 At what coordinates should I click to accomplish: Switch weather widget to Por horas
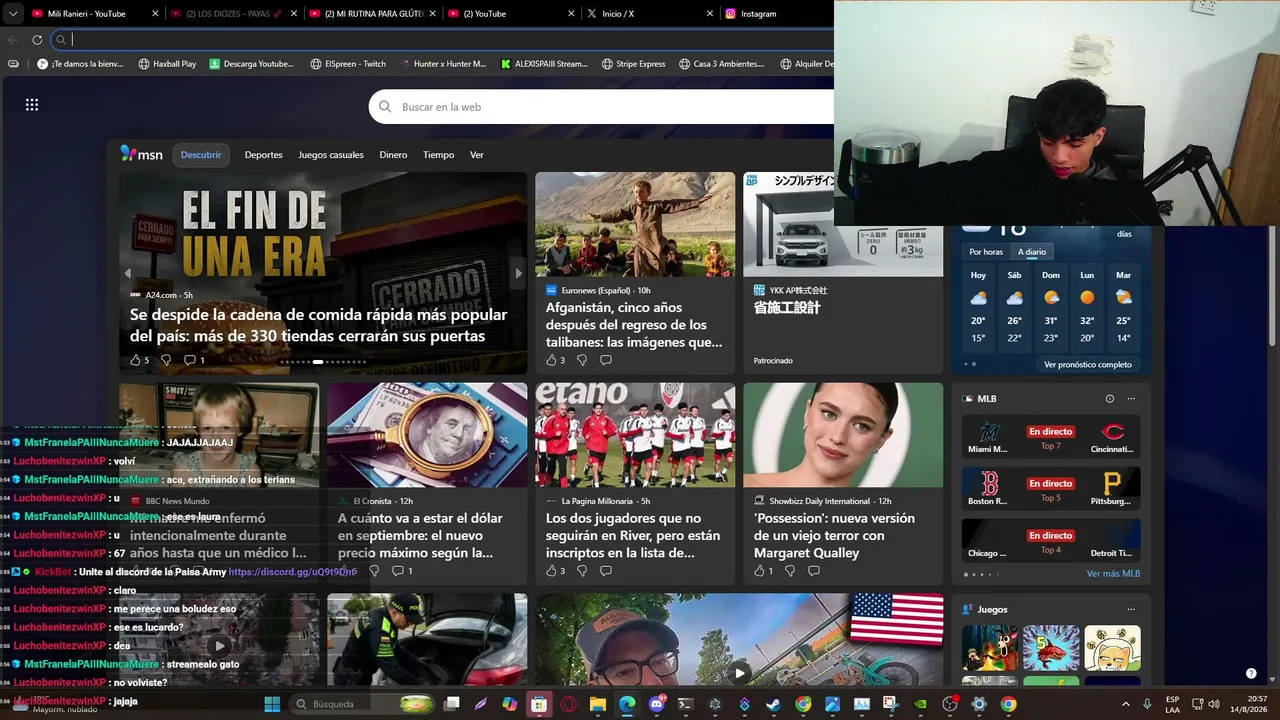click(x=986, y=252)
